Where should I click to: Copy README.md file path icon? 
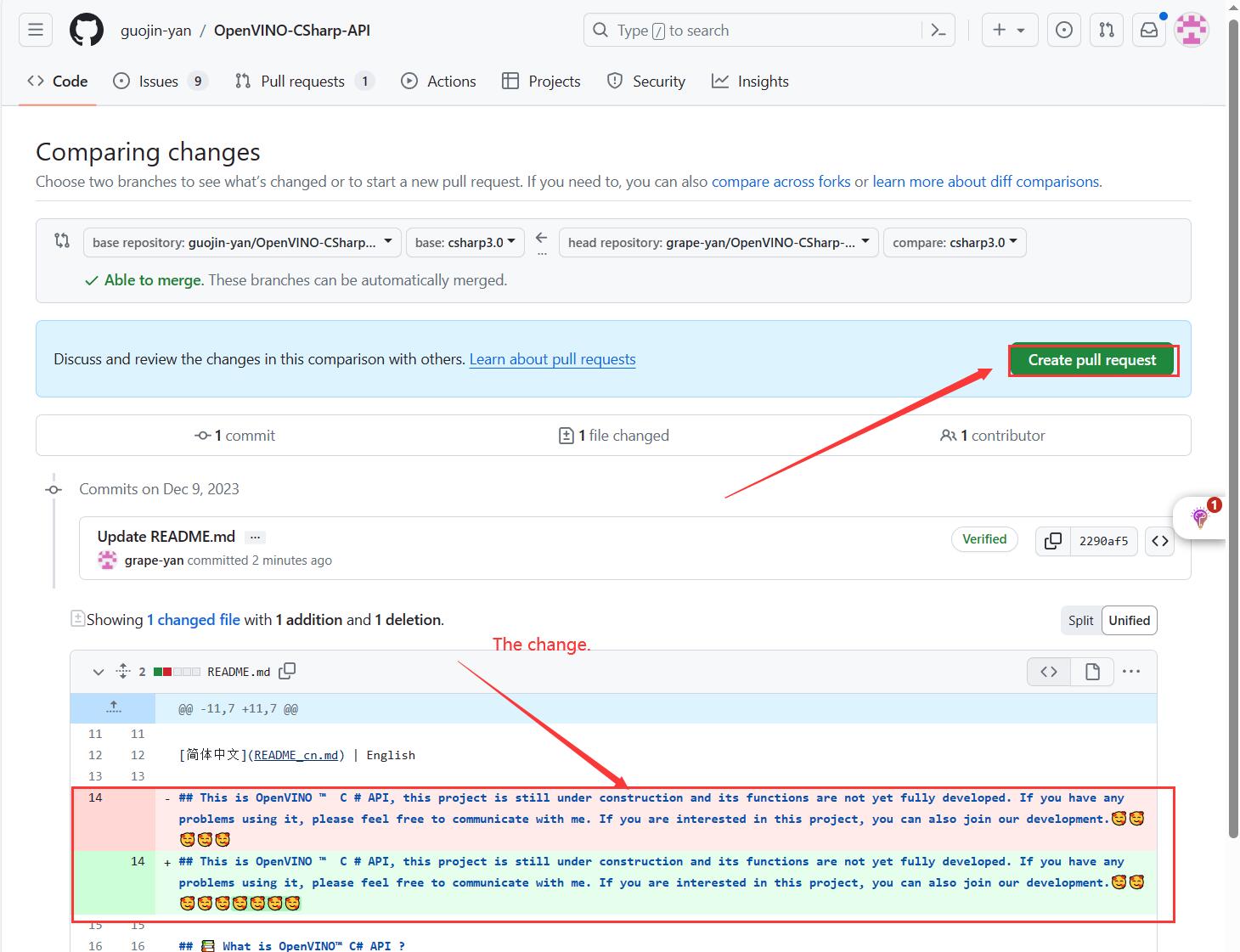point(287,671)
